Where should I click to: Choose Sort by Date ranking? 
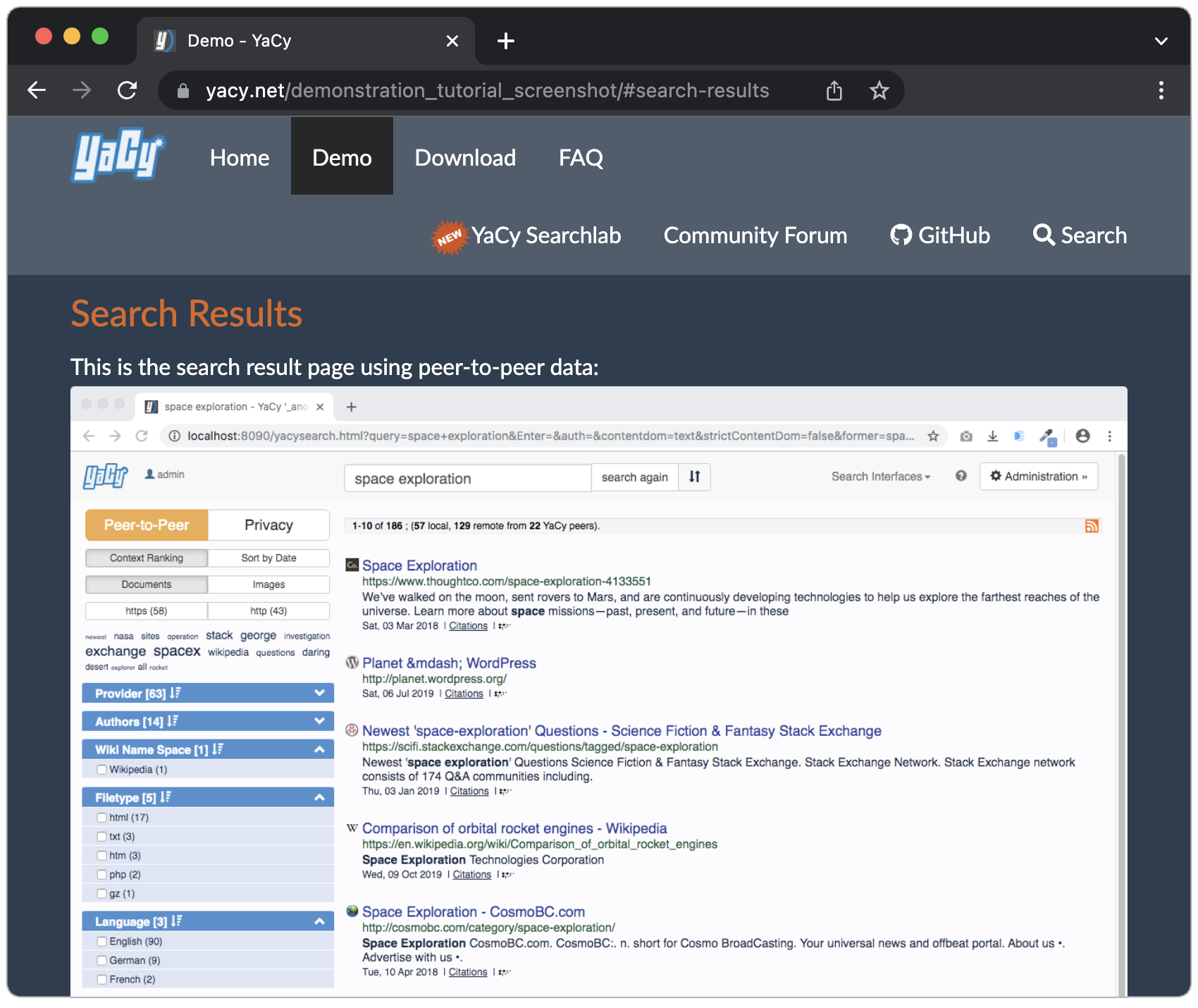(268, 558)
